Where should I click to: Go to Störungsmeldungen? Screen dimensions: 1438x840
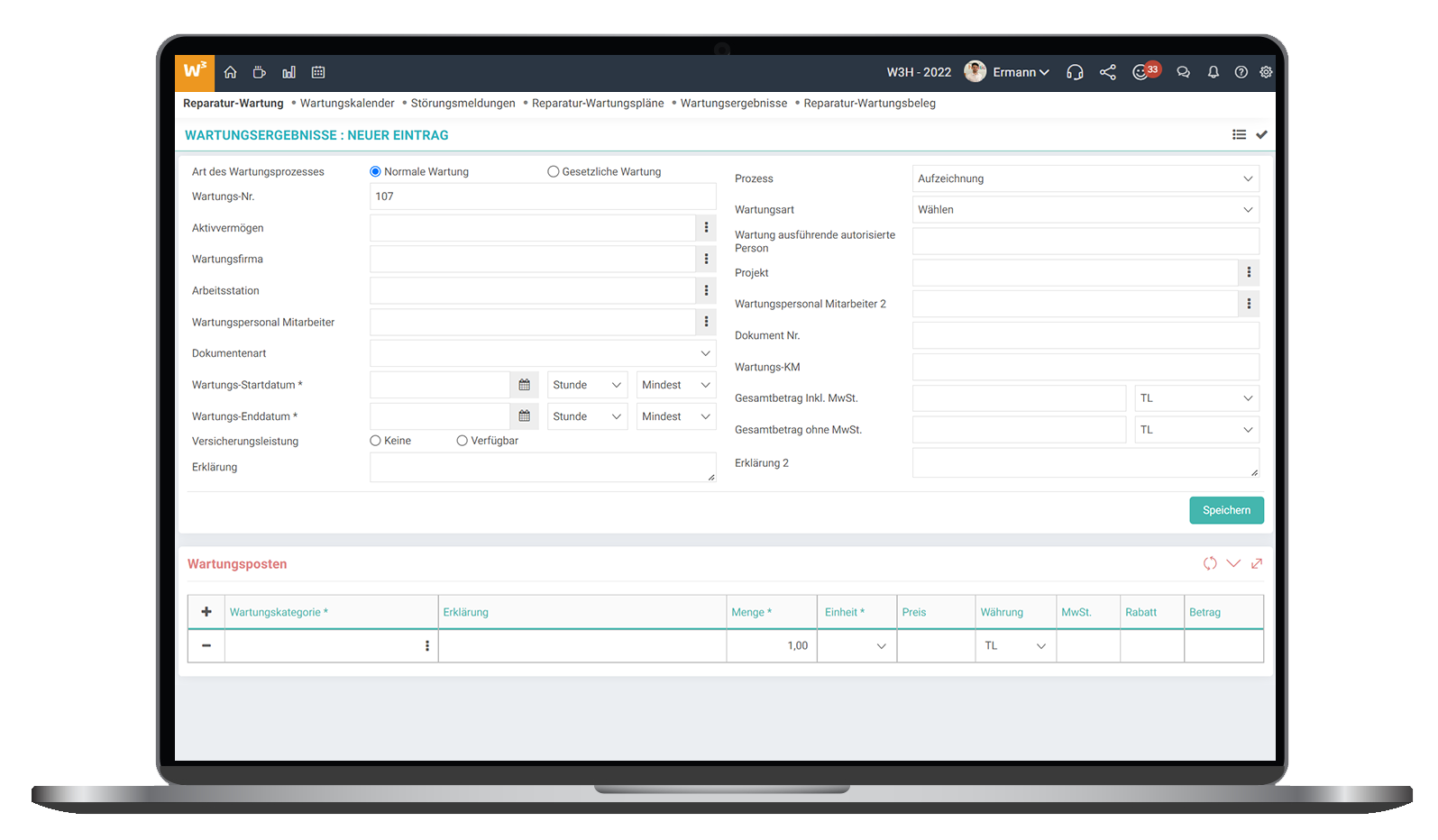pyautogui.click(x=463, y=103)
